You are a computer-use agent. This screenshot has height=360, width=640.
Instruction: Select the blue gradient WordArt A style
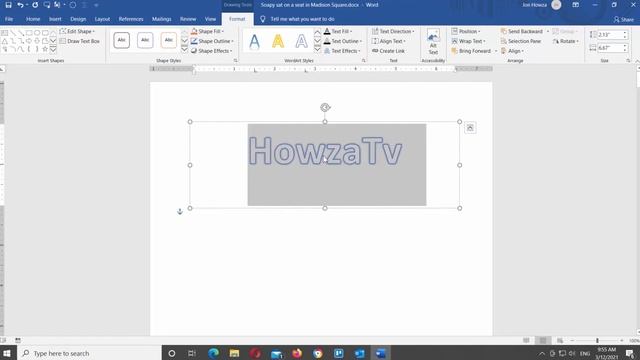255,41
